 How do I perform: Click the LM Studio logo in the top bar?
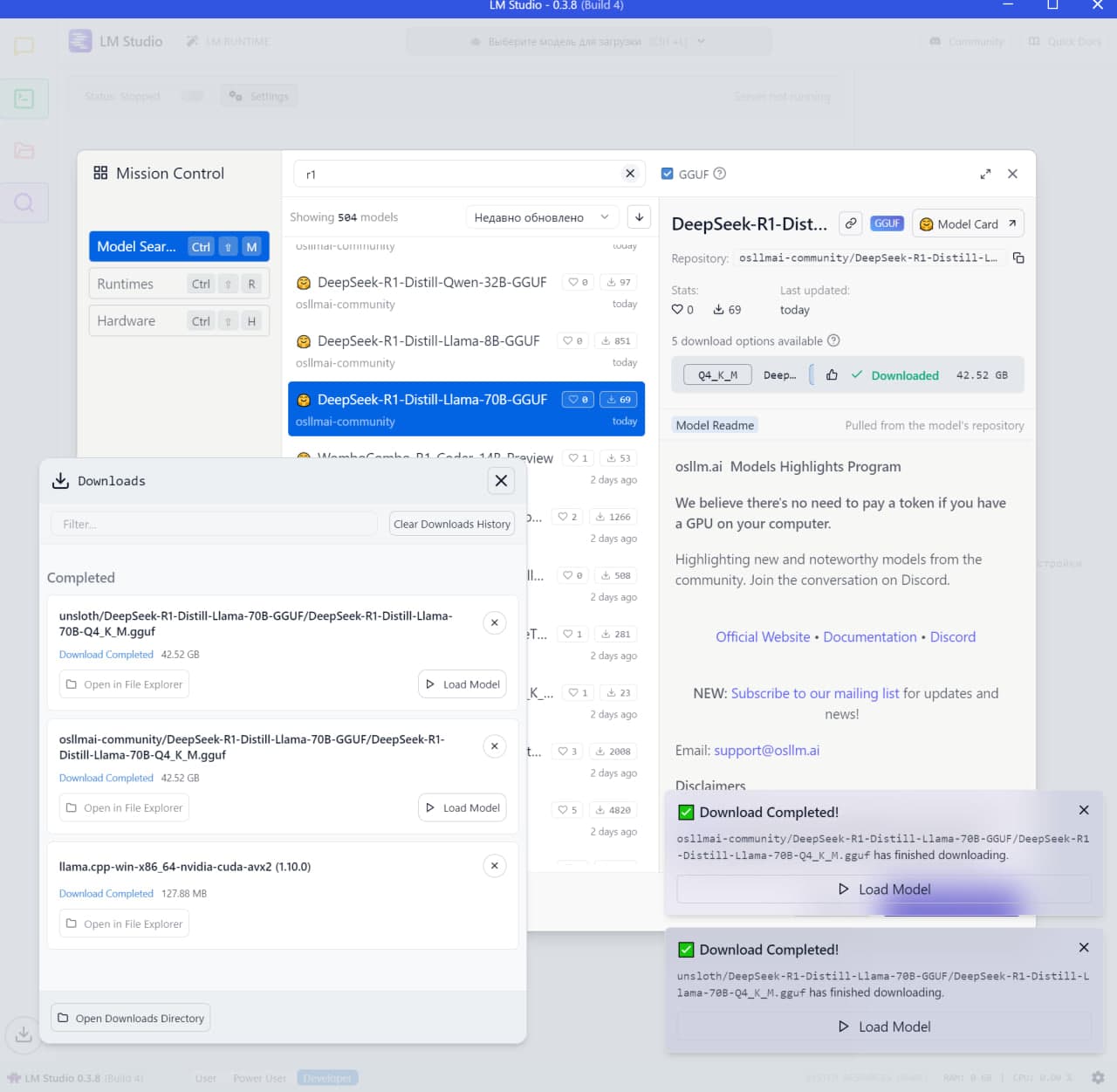pyautogui.click(x=80, y=41)
